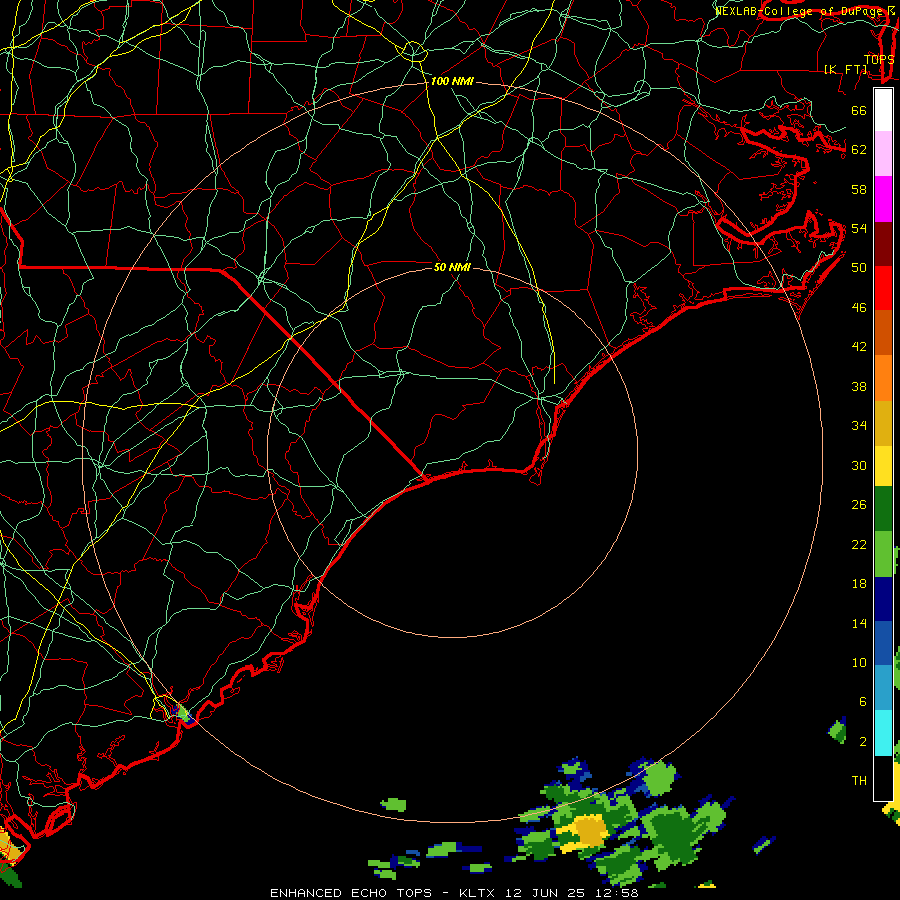Click legend value '34'
Image resolution: width=900 pixels, height=900 pixels.
coord(859,426)
